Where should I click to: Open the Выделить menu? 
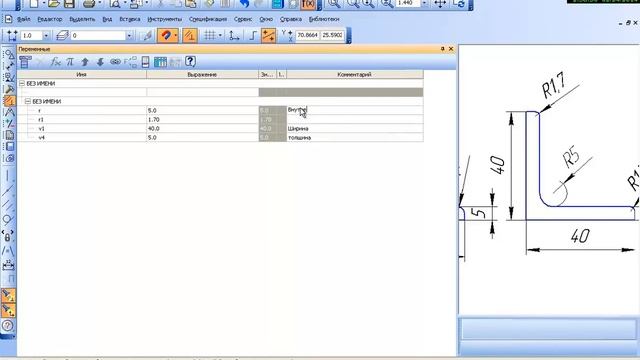click(x=82, y=19)
